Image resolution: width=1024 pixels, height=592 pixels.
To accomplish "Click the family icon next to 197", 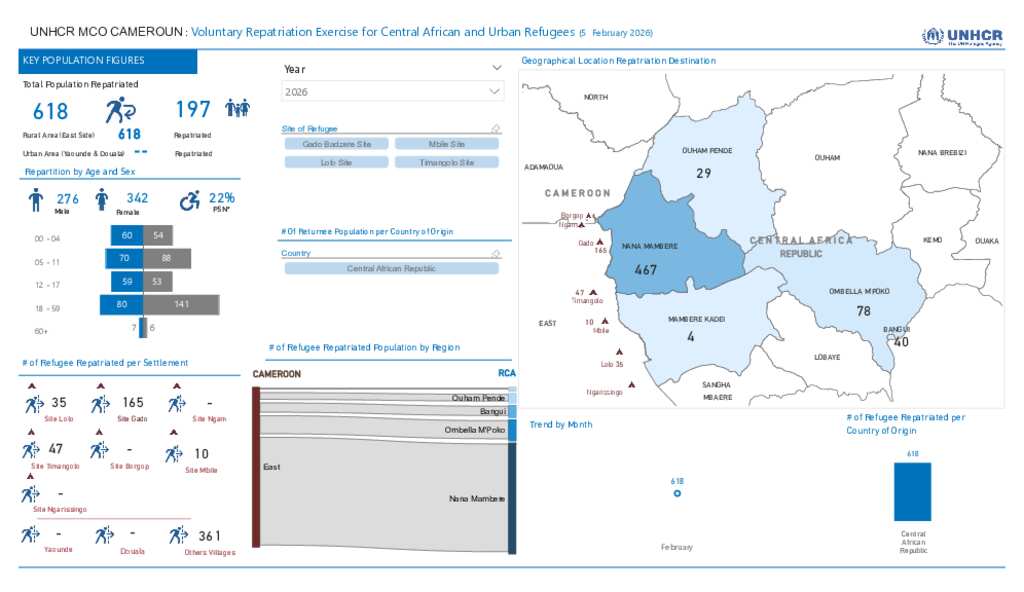I will click(237, 108).
